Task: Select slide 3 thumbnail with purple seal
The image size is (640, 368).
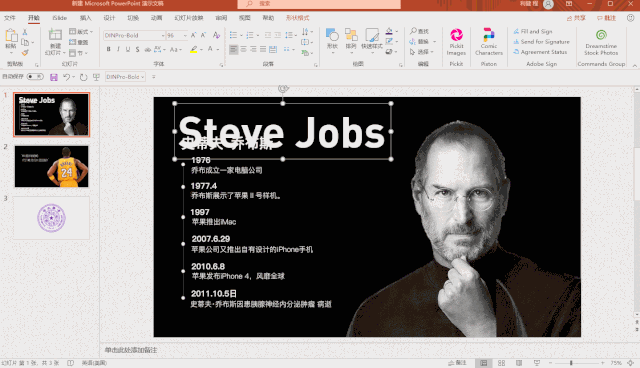Action: 51,218
